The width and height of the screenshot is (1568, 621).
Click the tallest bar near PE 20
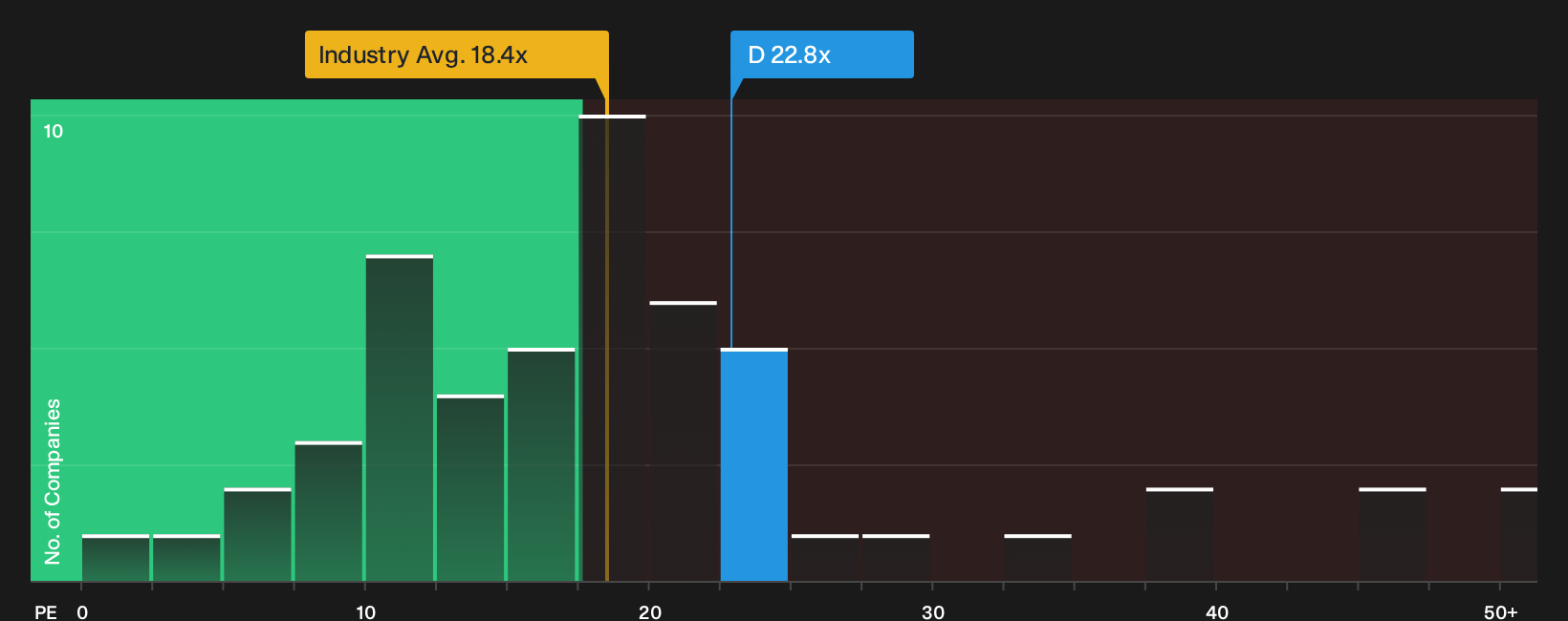[x=612, y=349]
